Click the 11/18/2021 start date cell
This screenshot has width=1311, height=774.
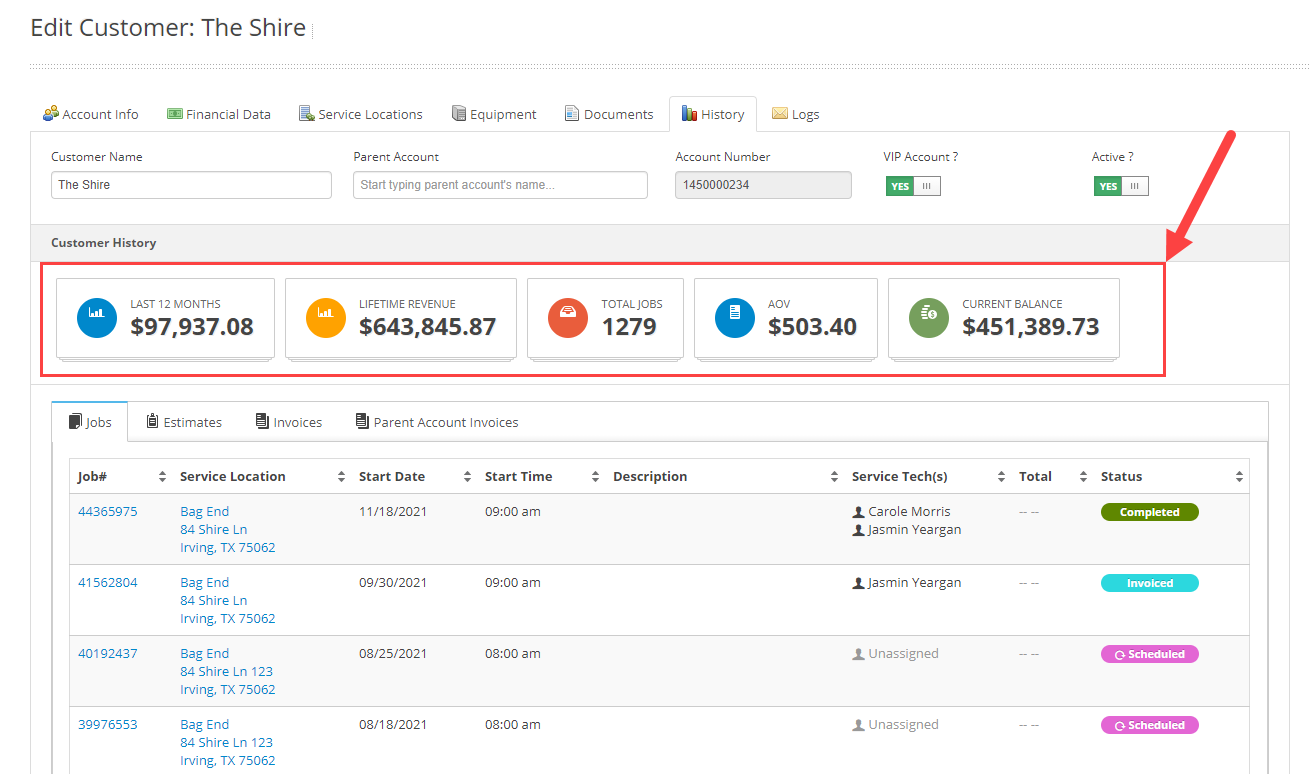pyautogui.click(x=393, y=512)
